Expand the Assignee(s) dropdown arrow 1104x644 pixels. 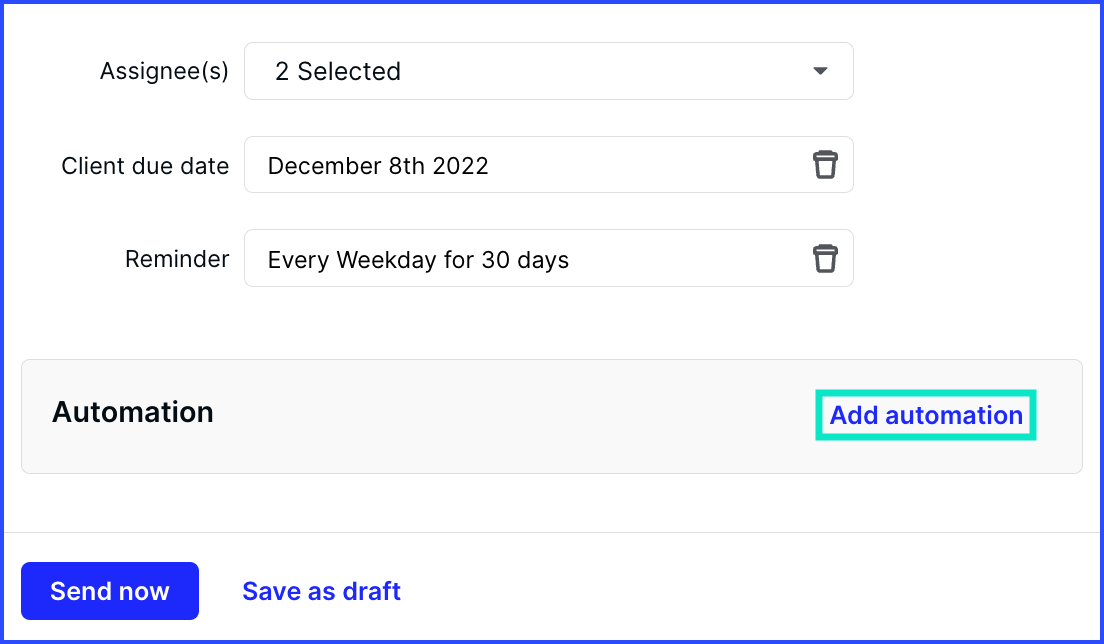click(x=820, y=71)
